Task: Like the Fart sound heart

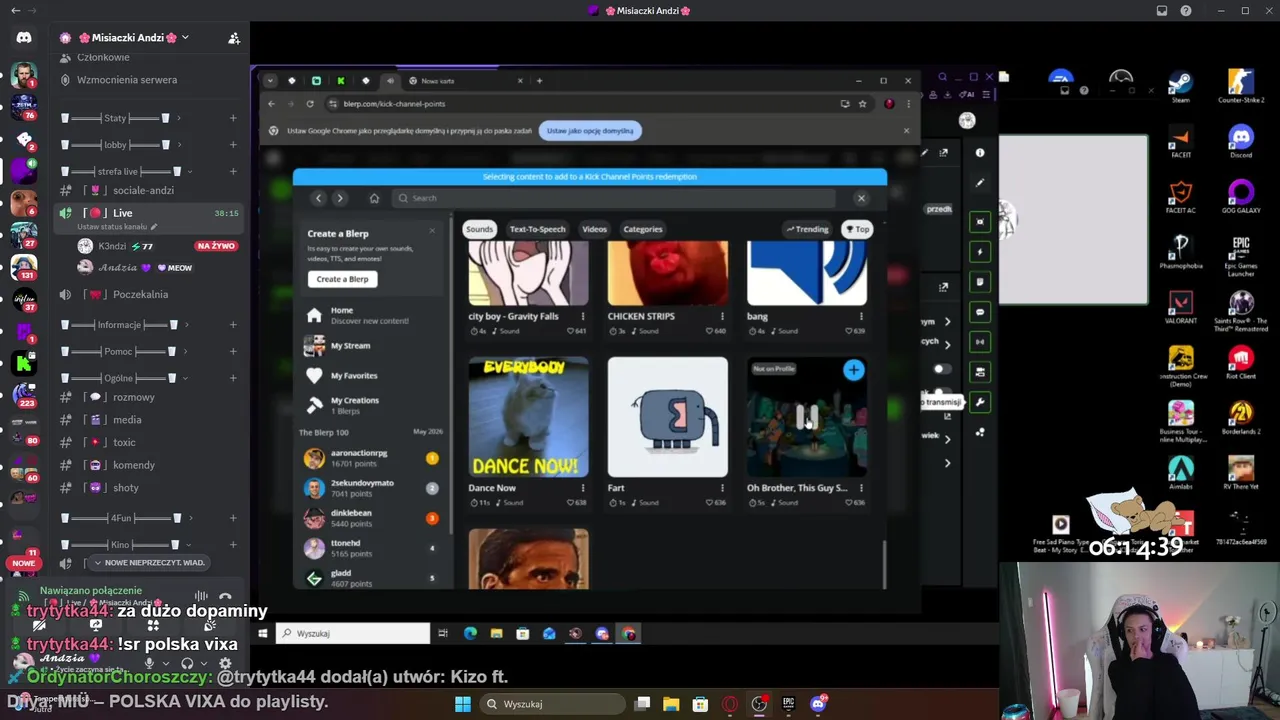Action: click(x=709, y=503)
